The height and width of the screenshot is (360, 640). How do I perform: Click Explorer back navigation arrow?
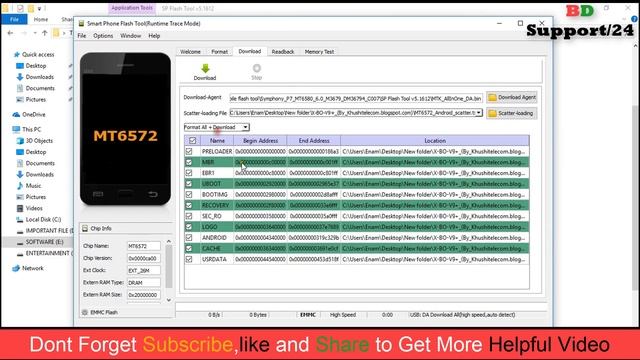[x=10, y=33]
